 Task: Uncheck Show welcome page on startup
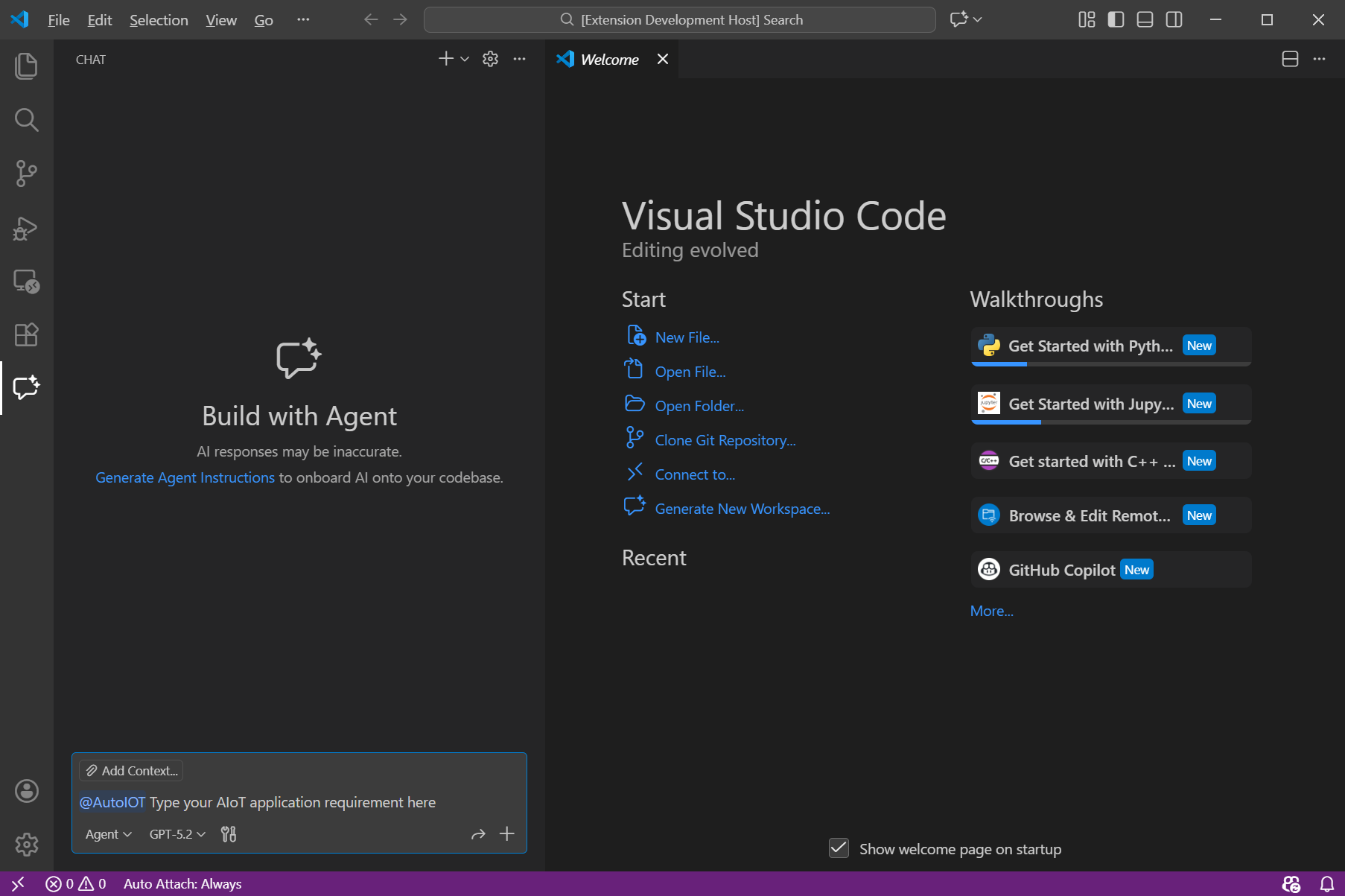[x=839, y=848]
